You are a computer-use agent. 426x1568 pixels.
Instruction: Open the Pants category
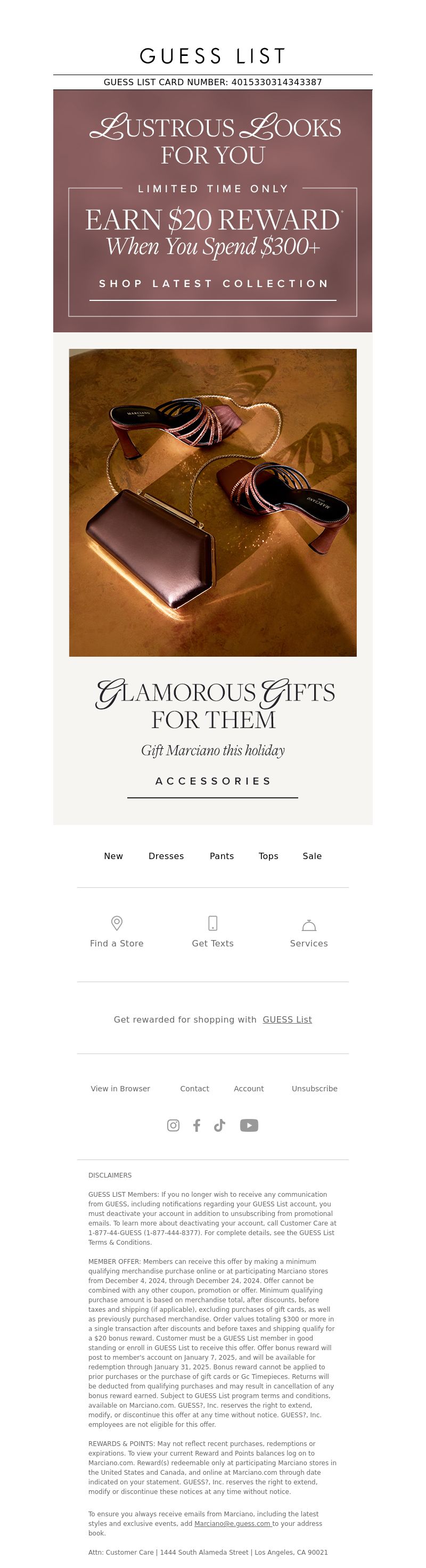tap(222, 856)
